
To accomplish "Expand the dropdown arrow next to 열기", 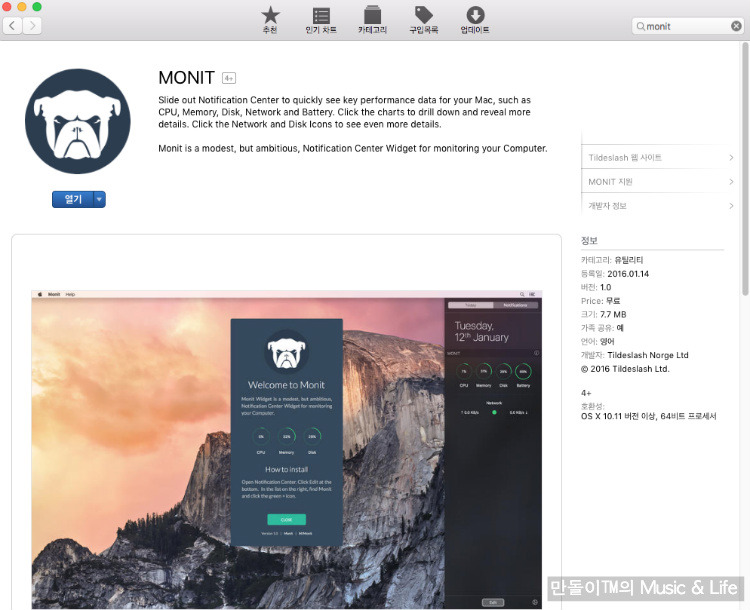I will (x=99, y=199).
